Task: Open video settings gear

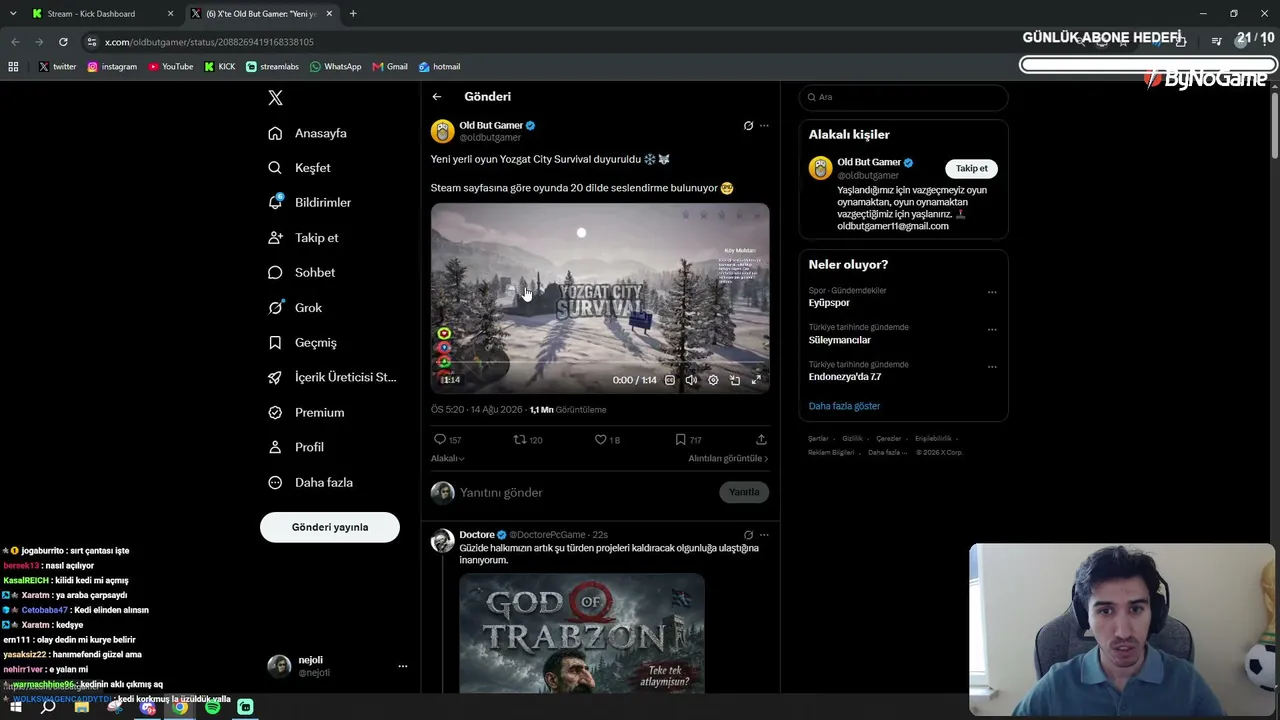Action: [x=713, y=380]
